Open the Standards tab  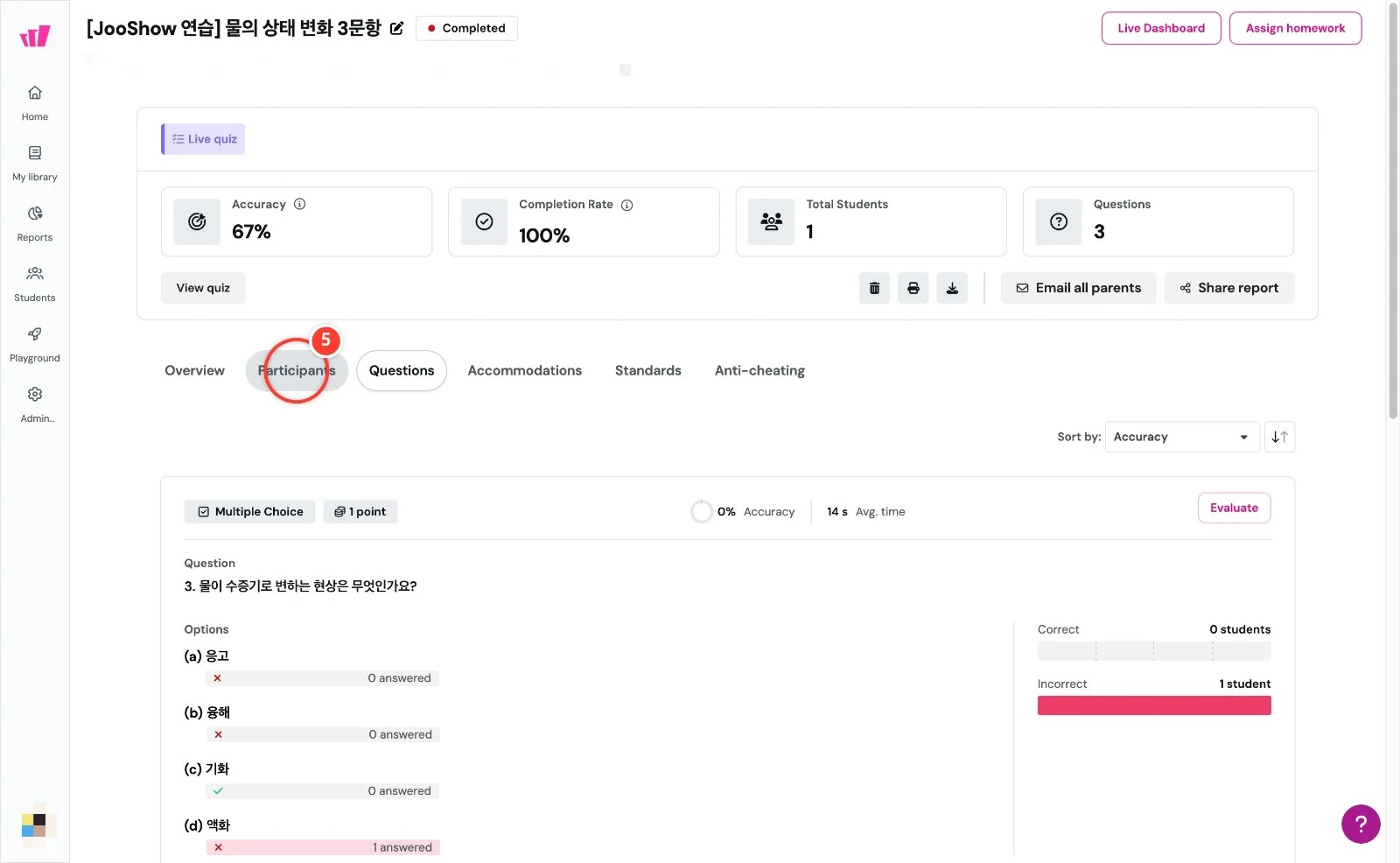[x=648, y=370]
